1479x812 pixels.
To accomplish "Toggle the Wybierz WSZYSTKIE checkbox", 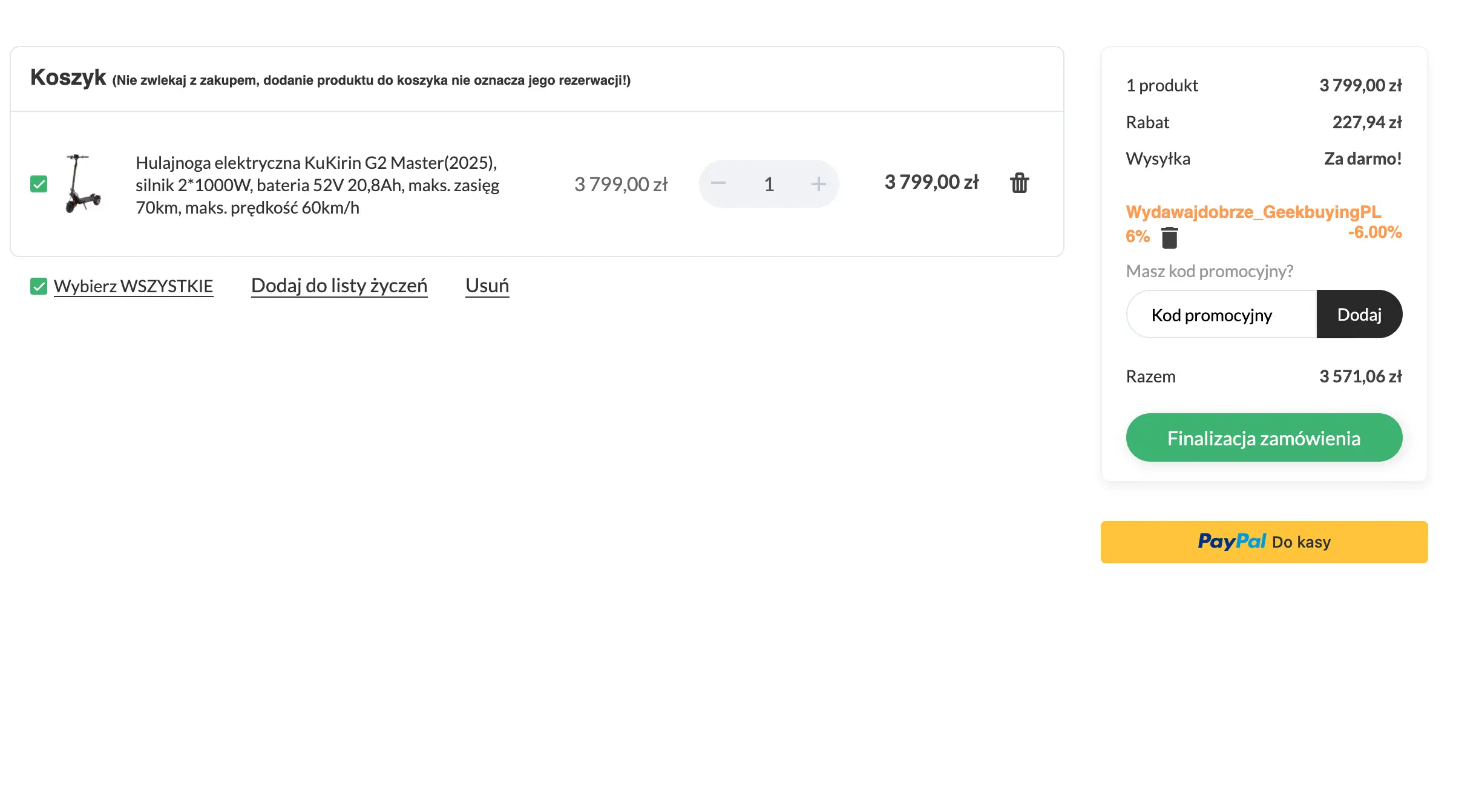I will [39, 286].
